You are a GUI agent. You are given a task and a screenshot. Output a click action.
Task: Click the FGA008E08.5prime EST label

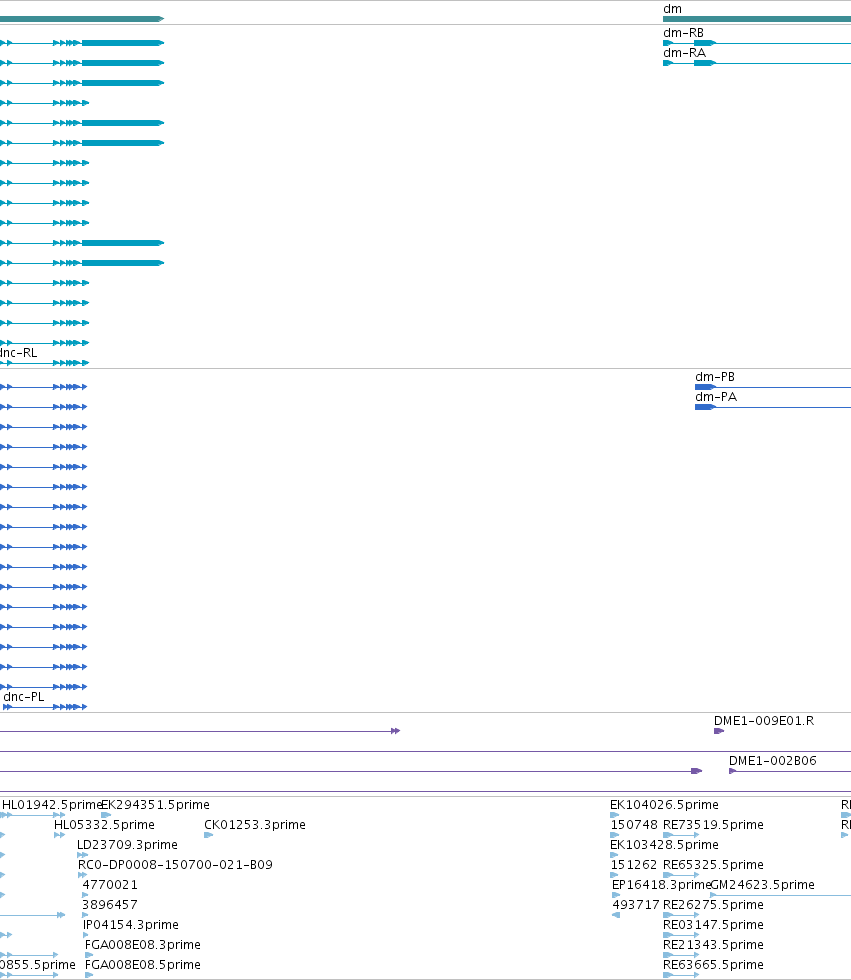[142, 964]
